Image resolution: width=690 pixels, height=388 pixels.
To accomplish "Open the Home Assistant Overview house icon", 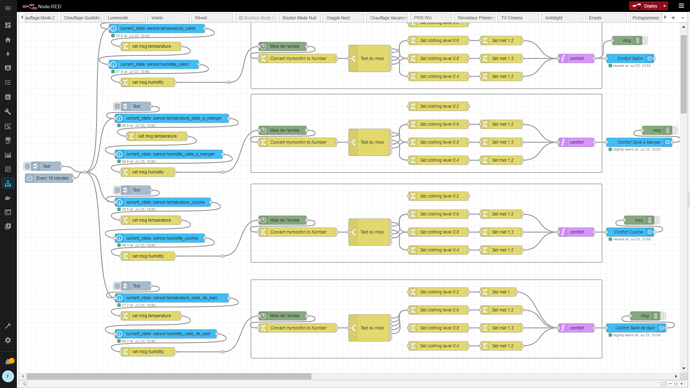I will pyautogui.click(x=8, y=40).
